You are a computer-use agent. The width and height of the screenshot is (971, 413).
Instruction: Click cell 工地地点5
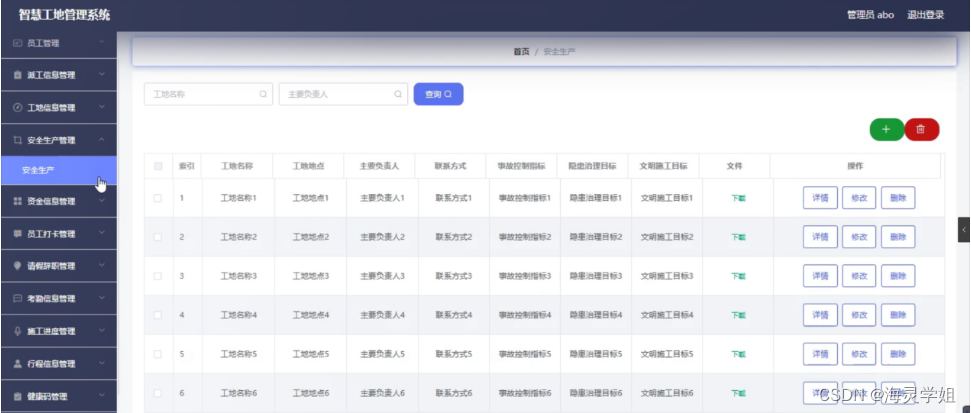pyautogui.click(x=311, y=354)
